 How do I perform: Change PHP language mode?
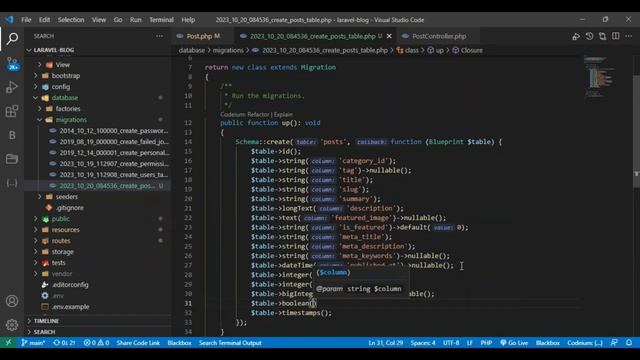(x=486, y=343)
